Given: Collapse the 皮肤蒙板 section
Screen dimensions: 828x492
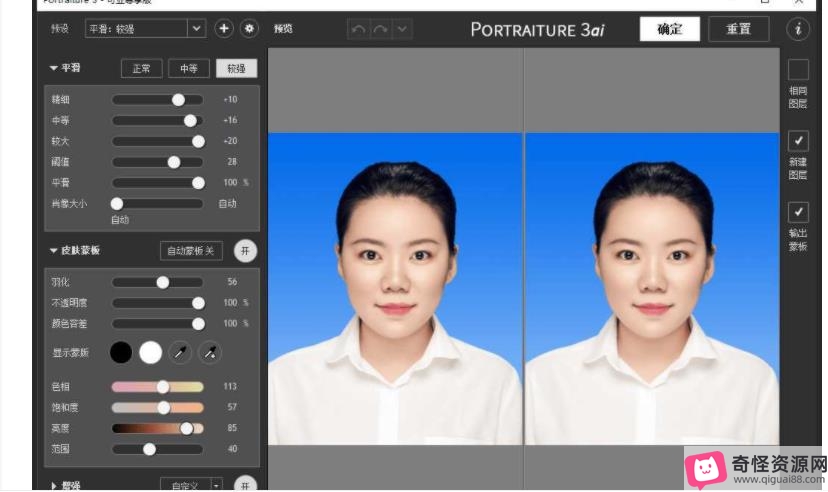Looking at the screenshot, I should coord(54,250).
